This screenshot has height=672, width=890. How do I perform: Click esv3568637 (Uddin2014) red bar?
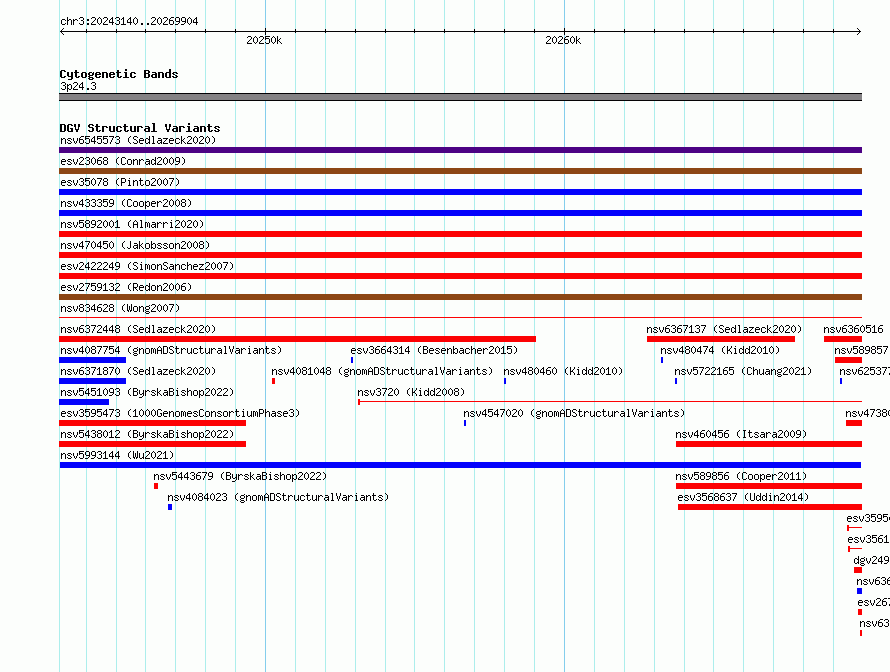coord(770,507)
